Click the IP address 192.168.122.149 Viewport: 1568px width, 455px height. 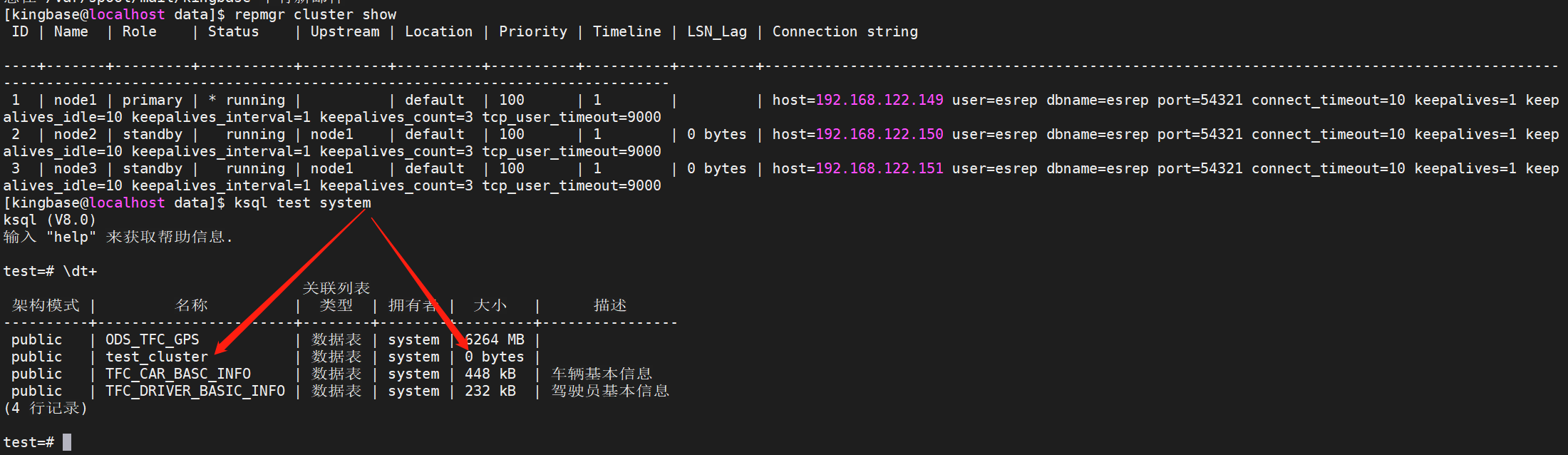[x=879, y=100]
